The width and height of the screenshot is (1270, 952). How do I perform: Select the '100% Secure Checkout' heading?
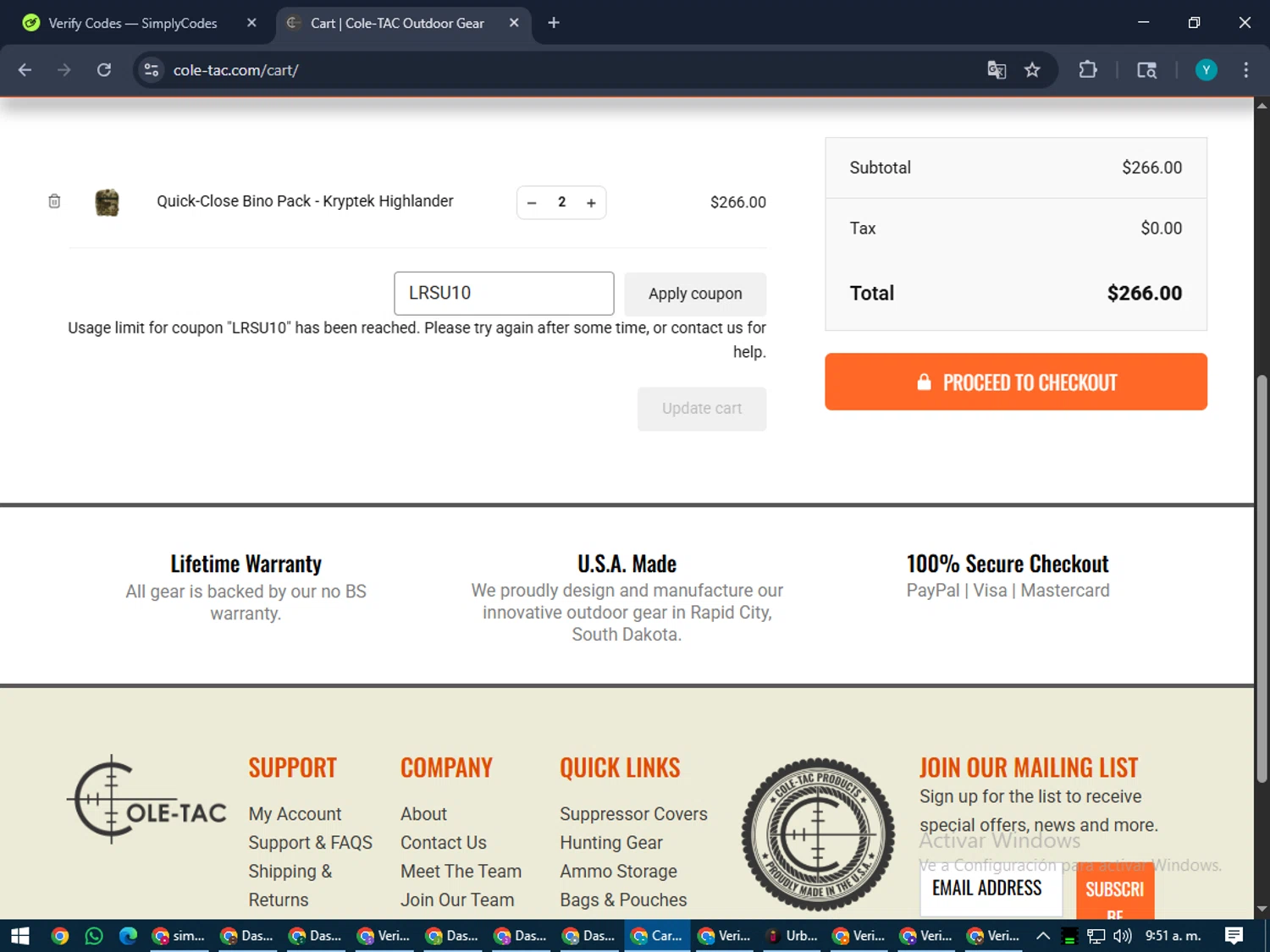1008,564
